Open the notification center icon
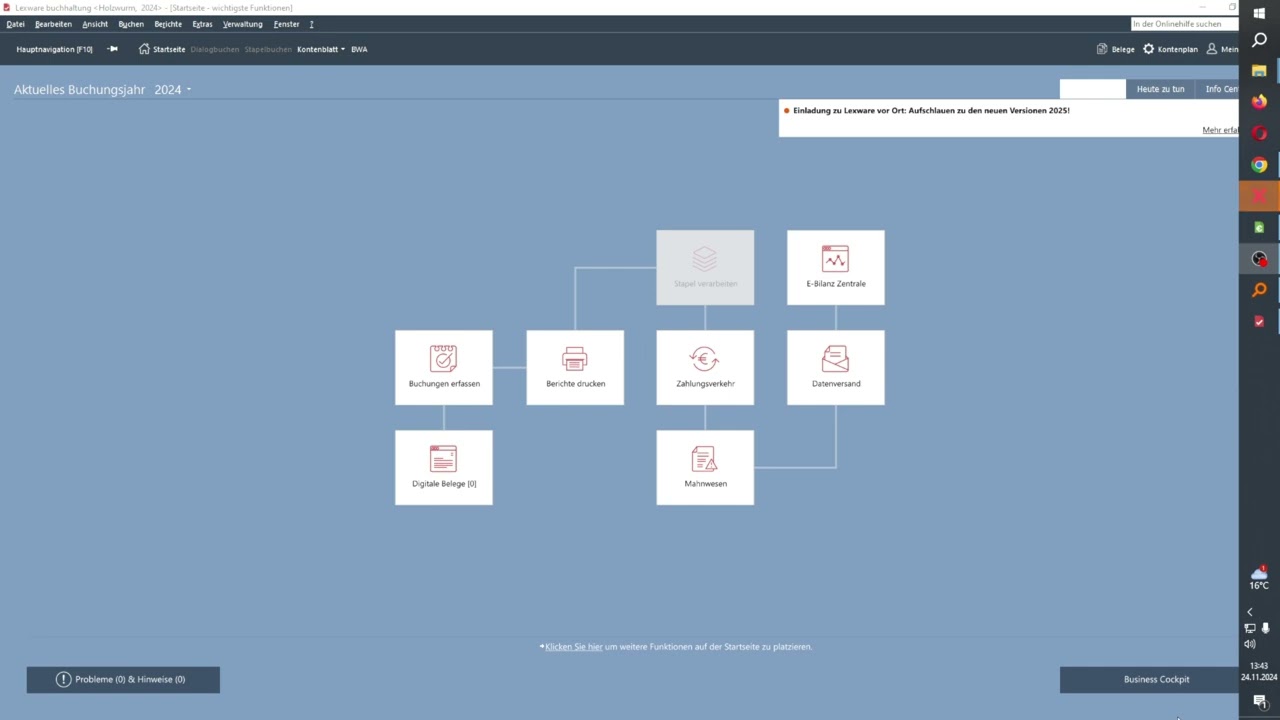The height and width of the screenshot is (720, 1280). coord(1259,702)
